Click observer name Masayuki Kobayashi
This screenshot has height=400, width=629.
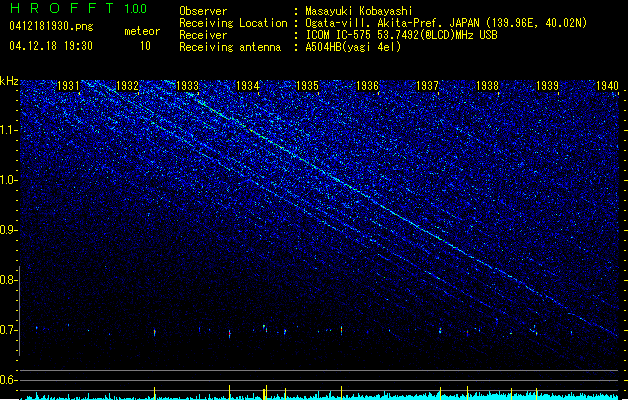click(359, 11)
